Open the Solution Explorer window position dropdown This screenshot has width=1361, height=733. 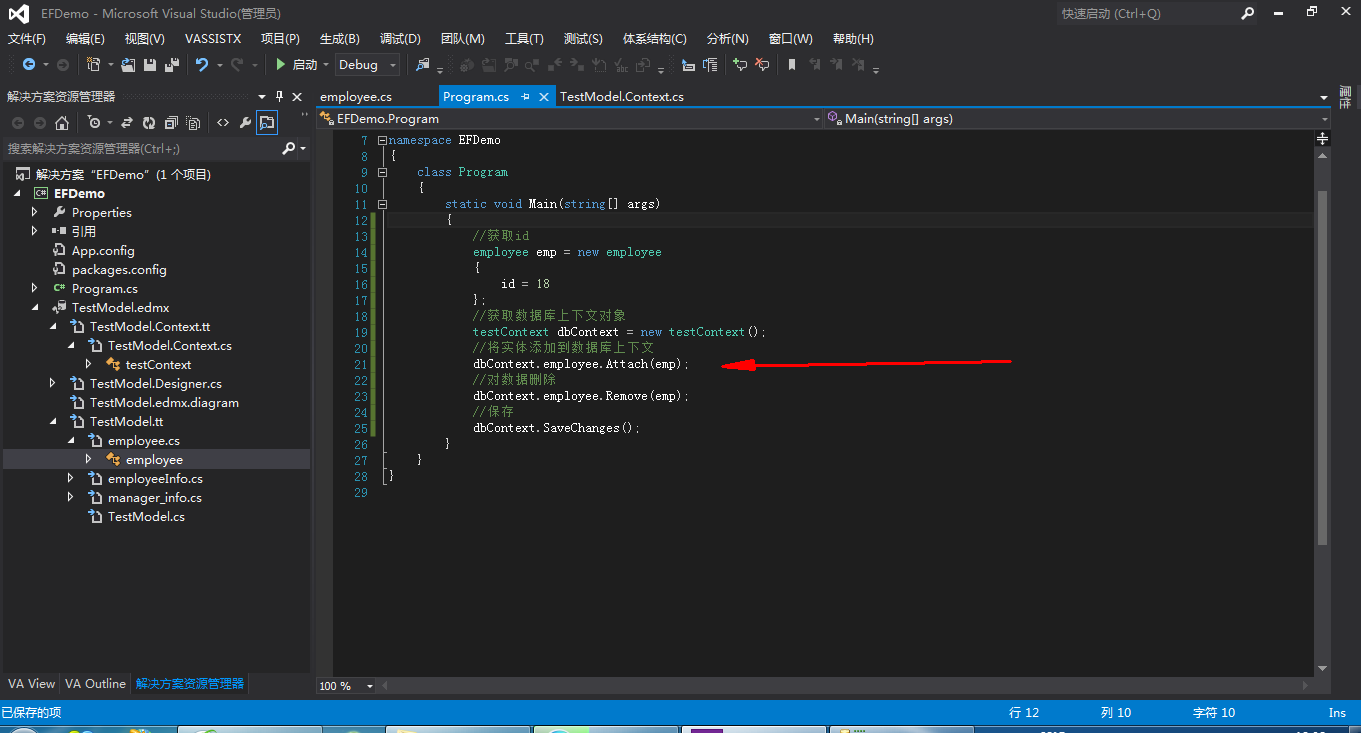click(x=263, y=97)
